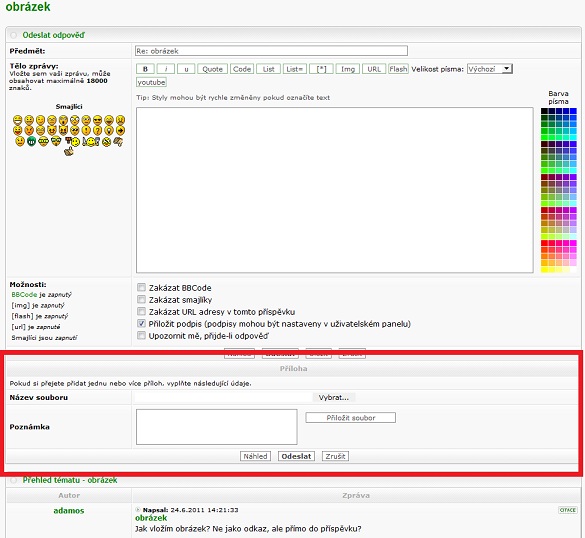Insert the question mark smiley
The image size is (585, 538).
[97, 131]
